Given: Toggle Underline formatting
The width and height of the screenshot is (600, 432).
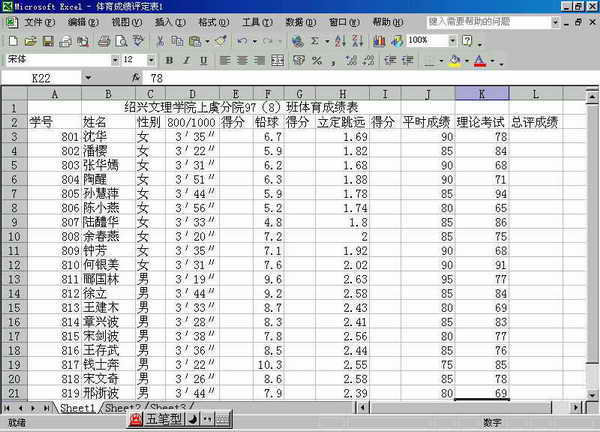Looking at the screenshot, I should pos(203,60).
